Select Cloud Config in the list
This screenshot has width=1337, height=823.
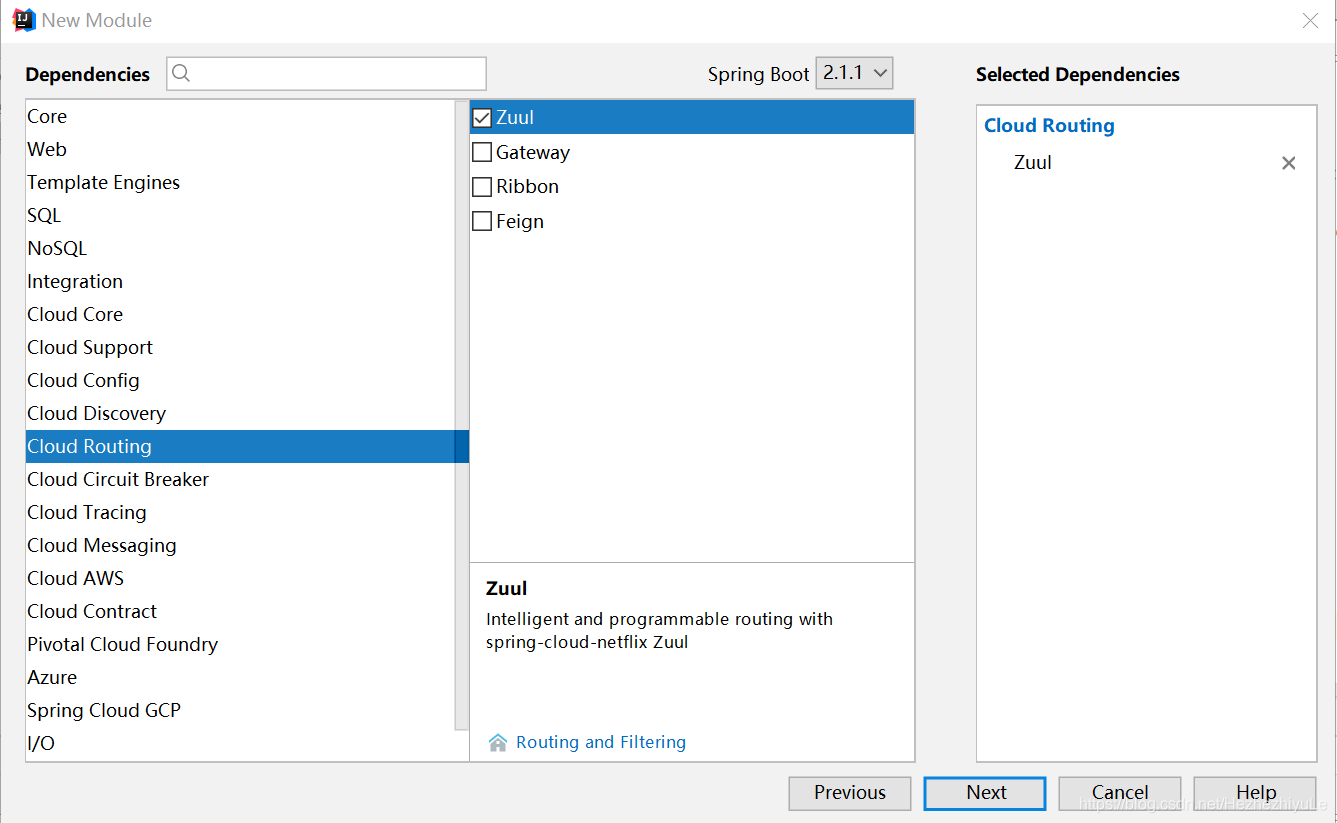240,381
